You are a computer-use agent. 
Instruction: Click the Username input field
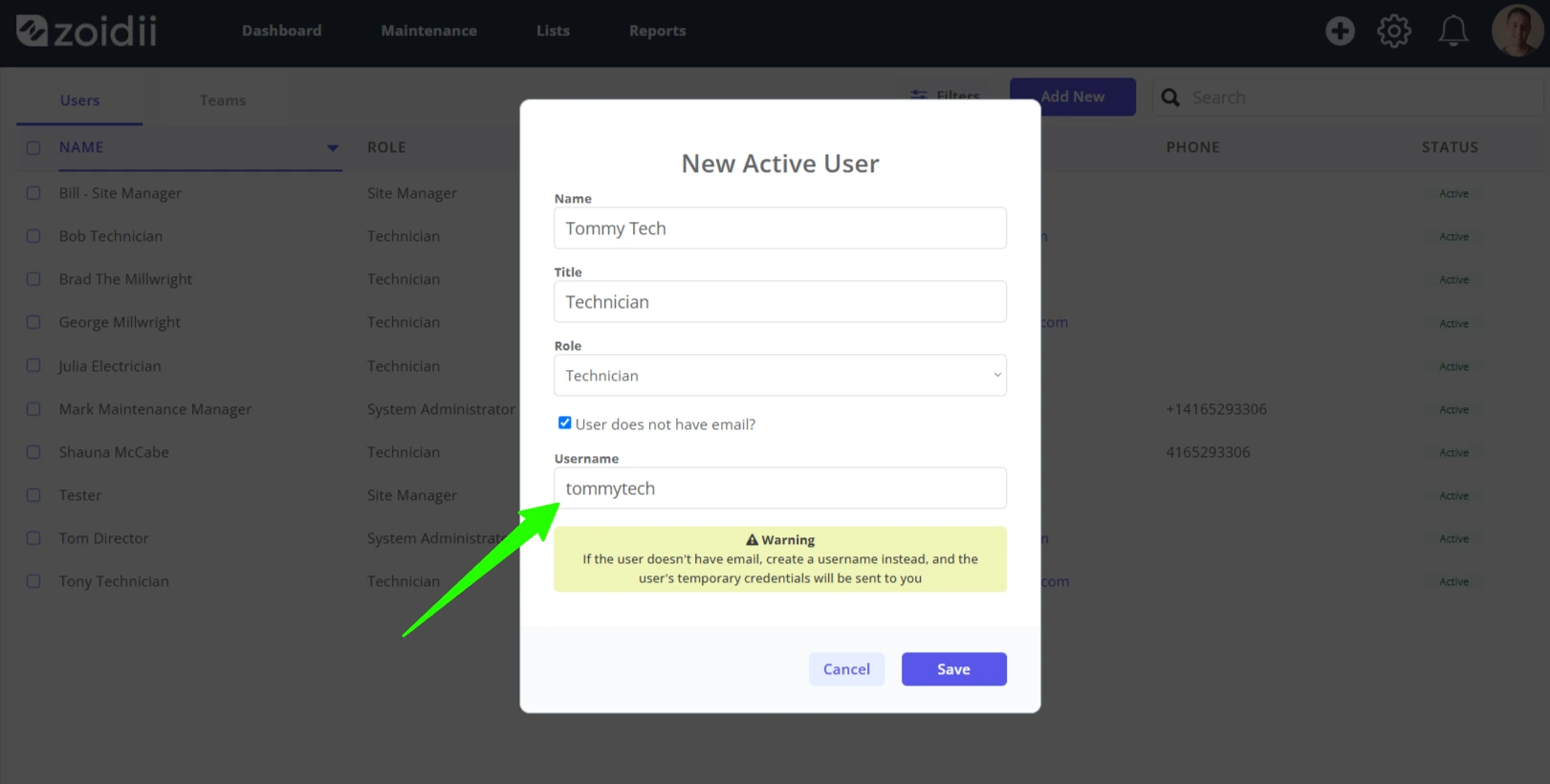(780, 489)
